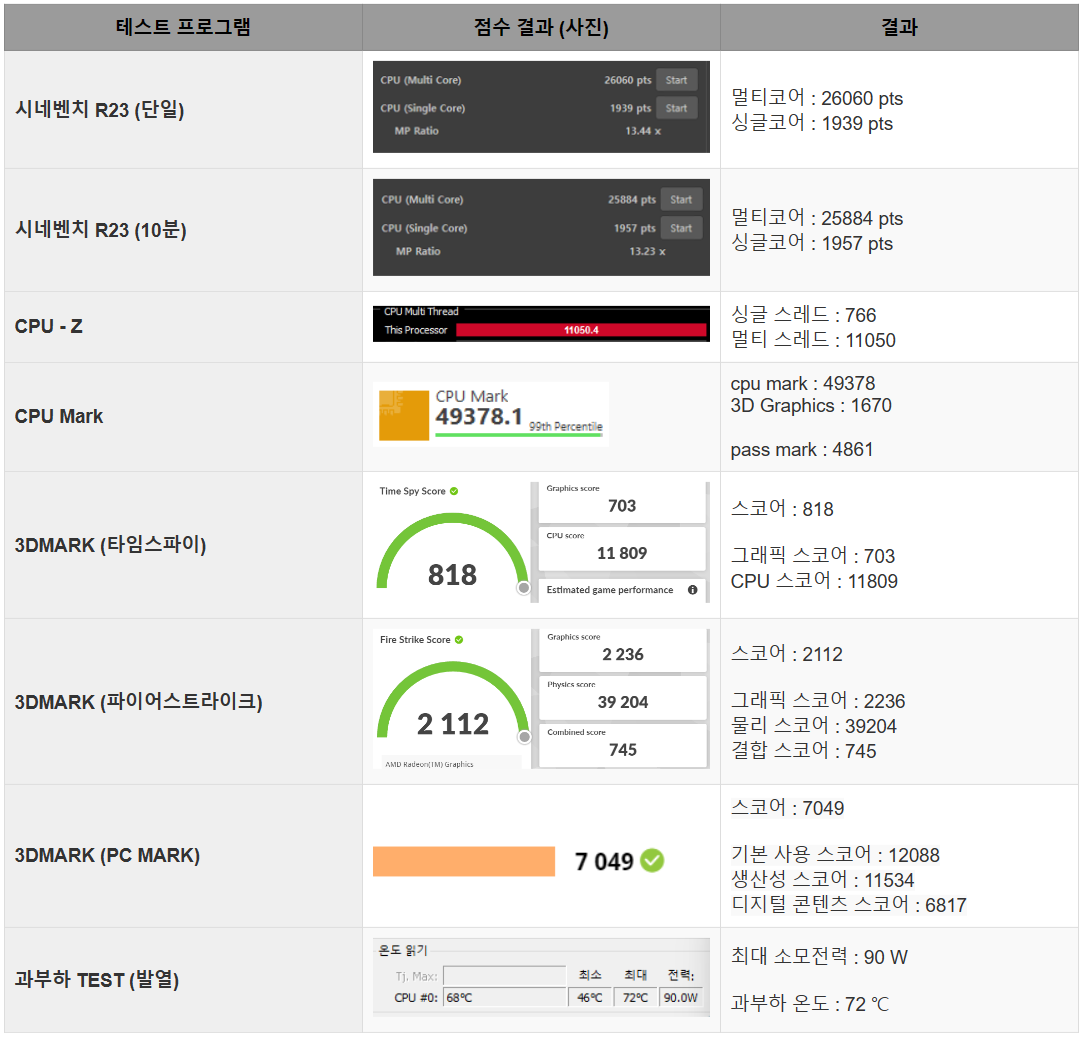The width and height of the screenshot is (1085, 1037).
Task: Click the empty Tj. Max input field
Action: [504, 975]
